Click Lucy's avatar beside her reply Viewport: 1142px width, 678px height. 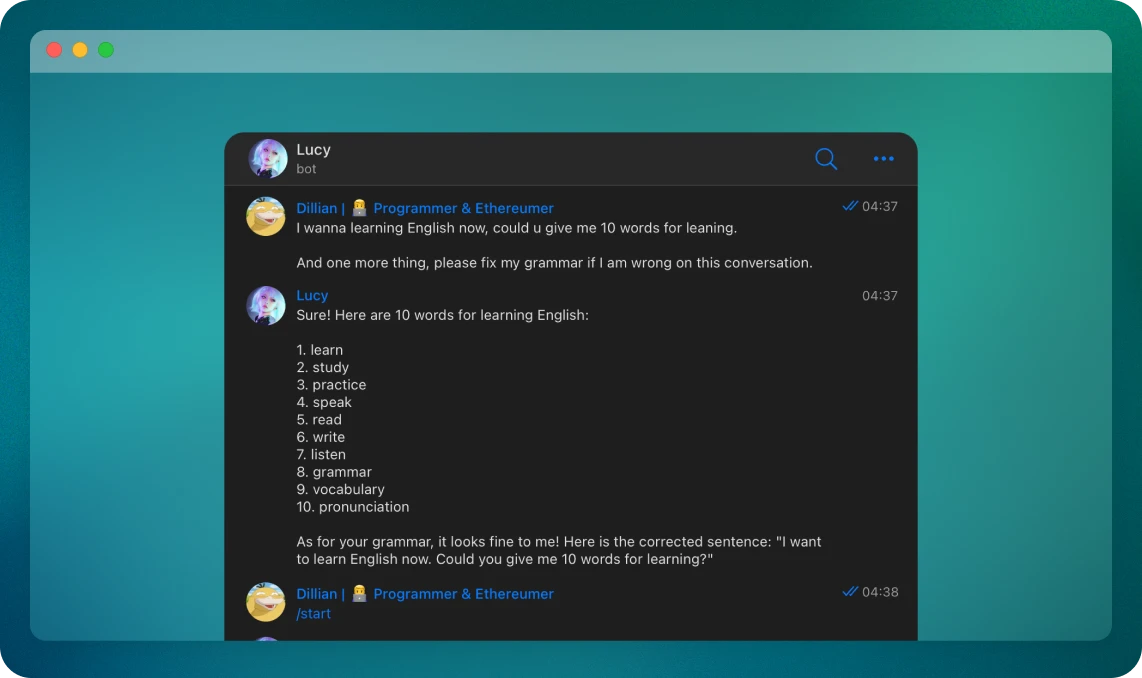pos(266,305)
